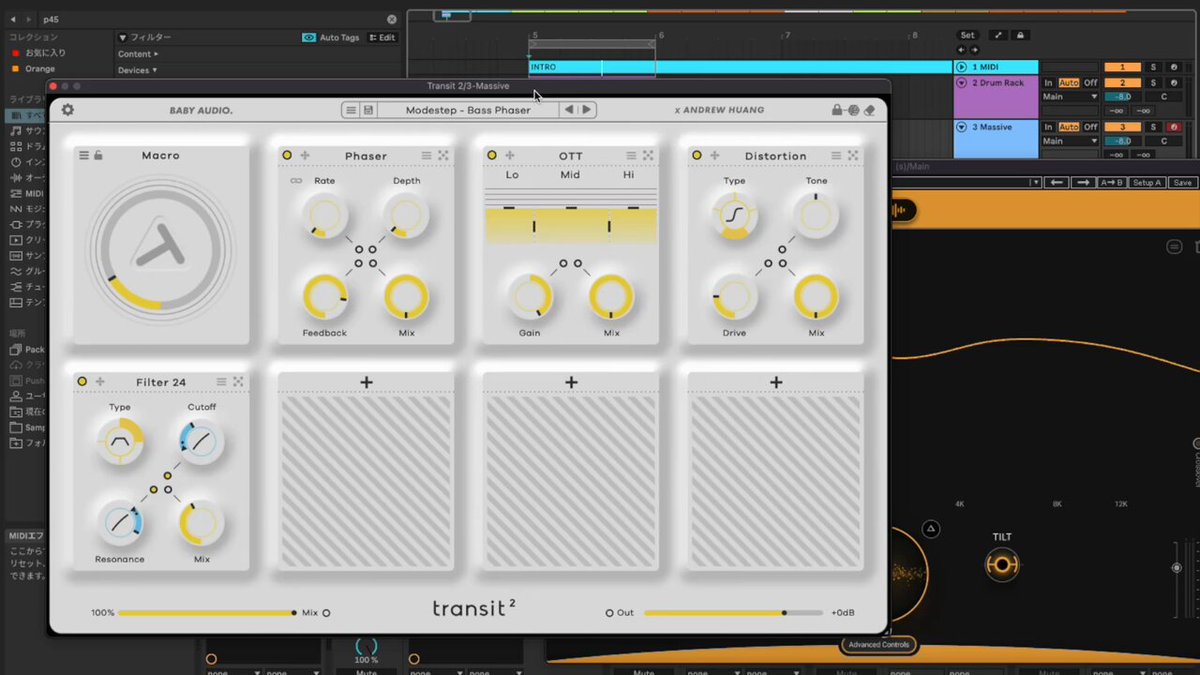Image resolution: width=1200 pixels, height=675 pixels.
Task: Click the randomize dice icon in header
Action: (853, 110)
